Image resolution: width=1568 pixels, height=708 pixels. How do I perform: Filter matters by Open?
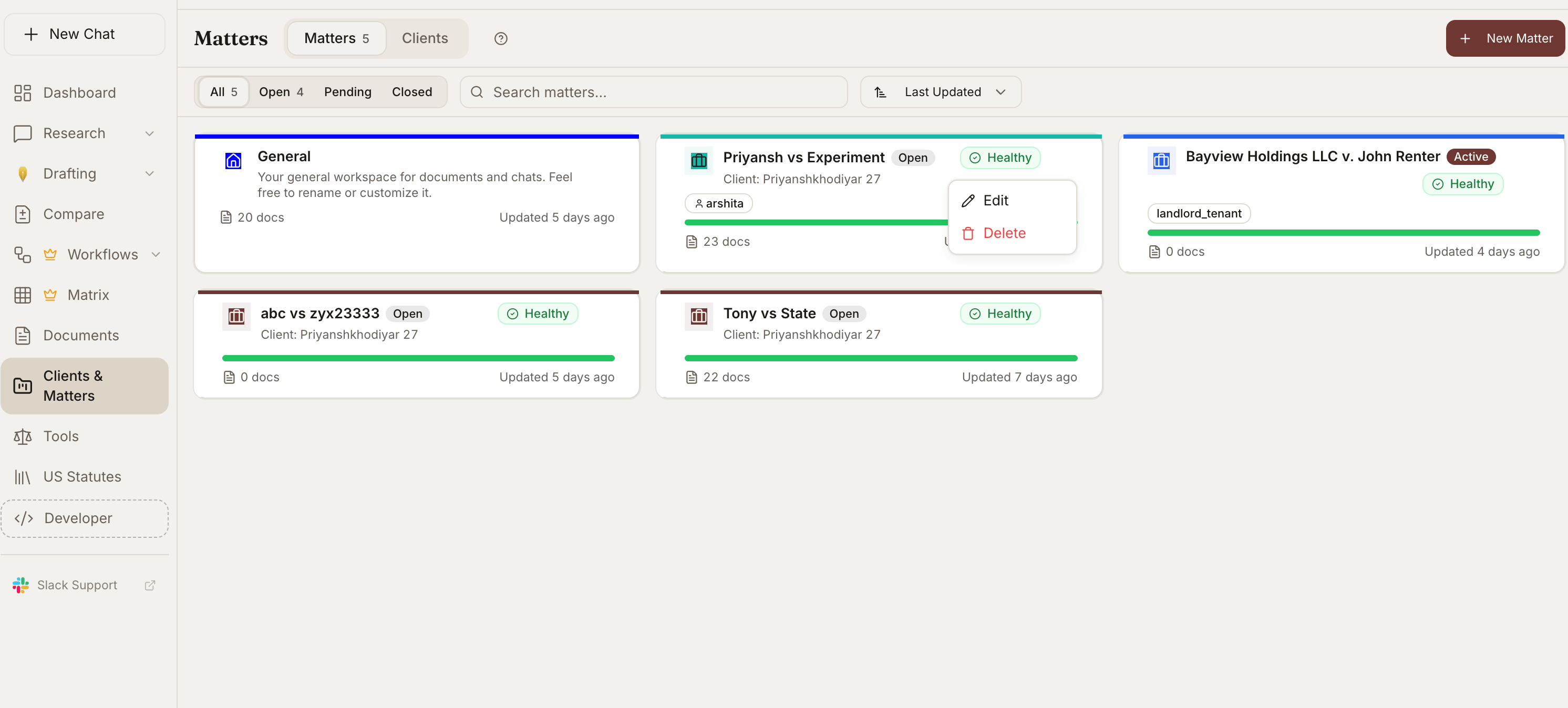(281, 92)
